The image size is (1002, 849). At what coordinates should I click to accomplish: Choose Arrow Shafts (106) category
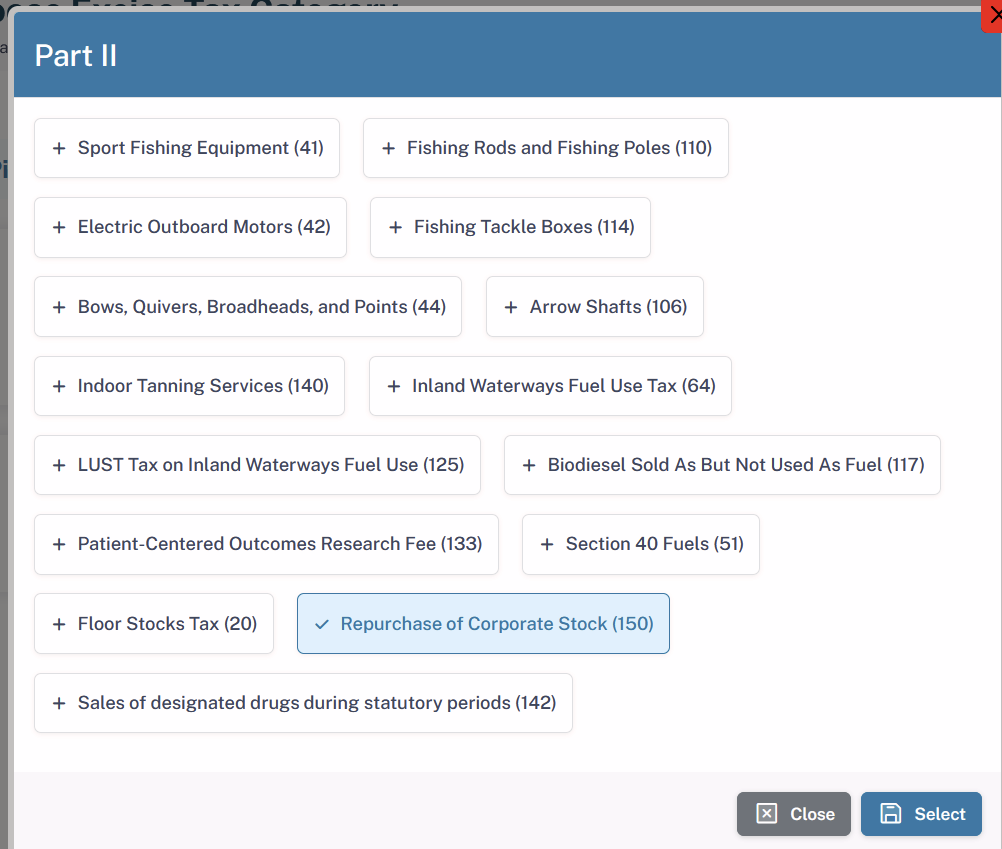click(x=594, y=307)
